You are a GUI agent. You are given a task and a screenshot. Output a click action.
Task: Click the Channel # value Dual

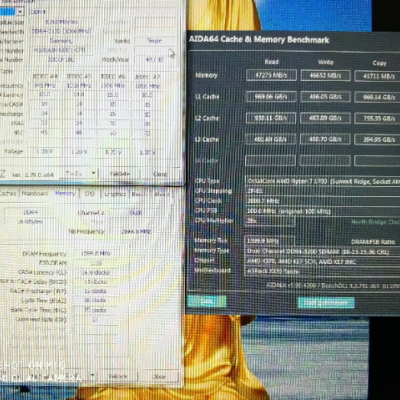pos(136,213)
